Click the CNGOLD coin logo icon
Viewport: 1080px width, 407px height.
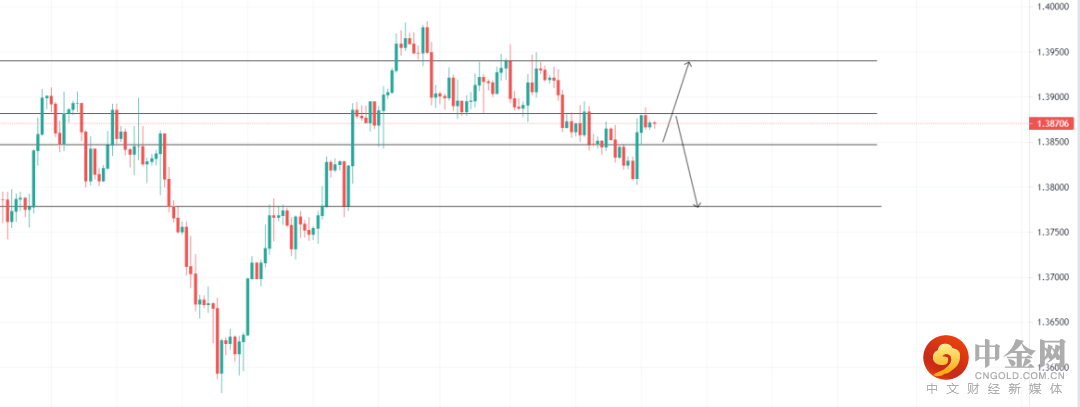[944, 355]
